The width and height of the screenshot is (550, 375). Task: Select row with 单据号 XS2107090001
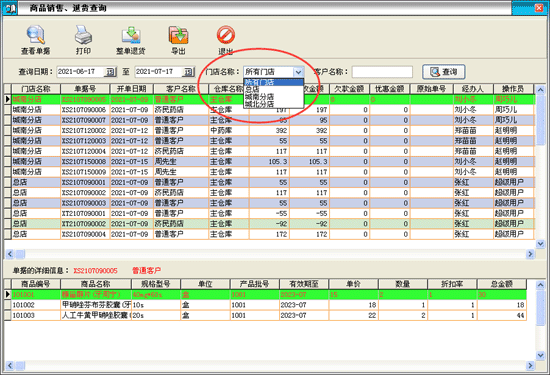click(x=270, y=182)
